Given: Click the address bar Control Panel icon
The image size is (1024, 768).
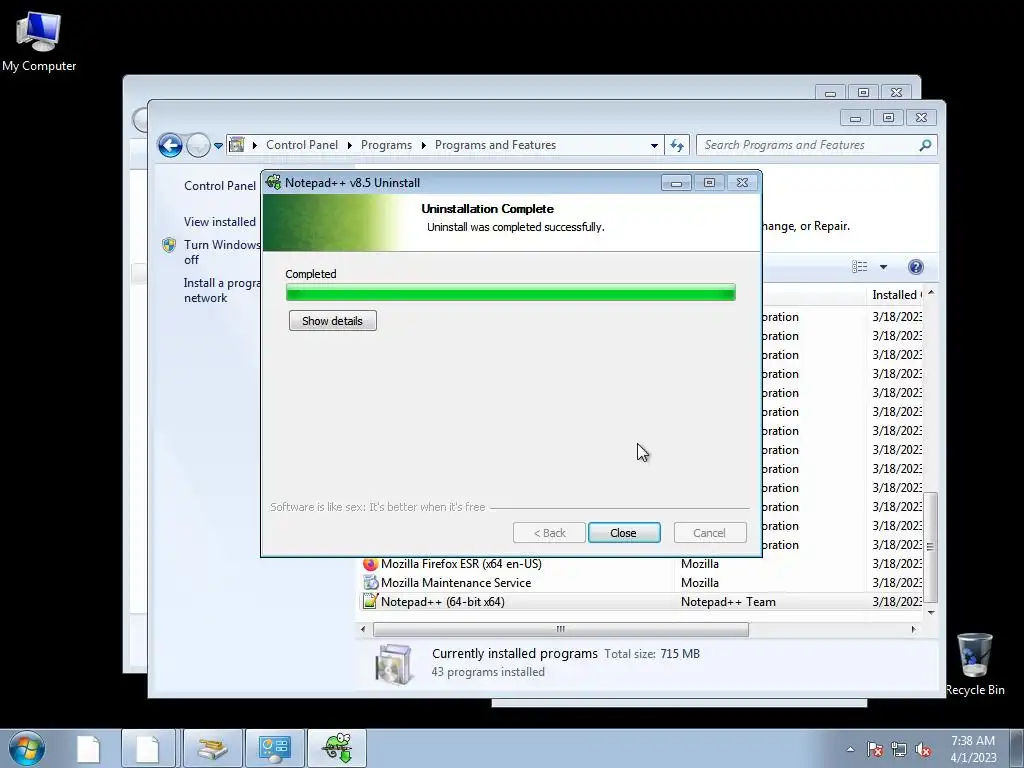Looking at the screenshot, I should tap(237, 144).
